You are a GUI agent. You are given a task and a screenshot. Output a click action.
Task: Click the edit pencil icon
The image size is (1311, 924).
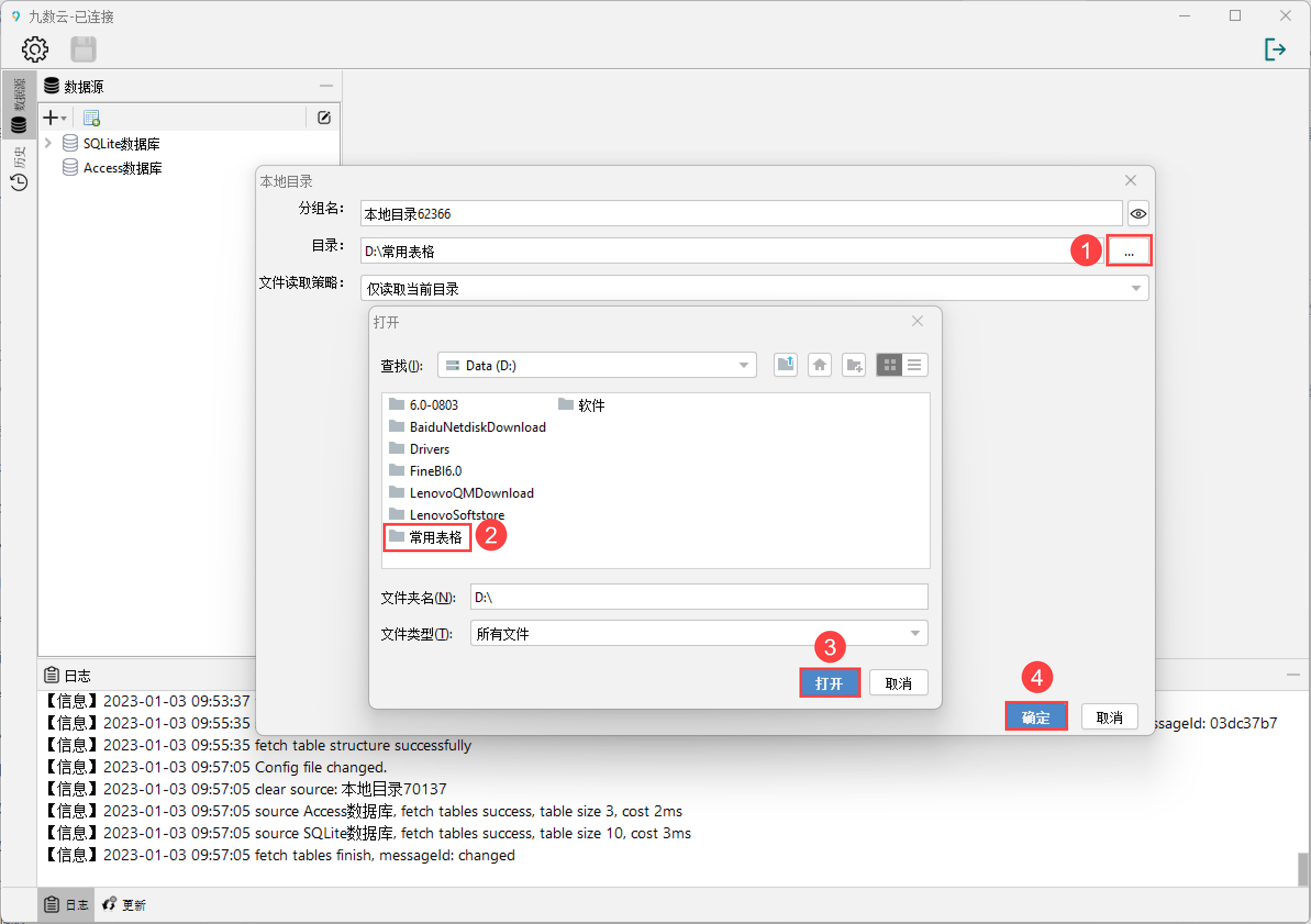coord(324,118)
